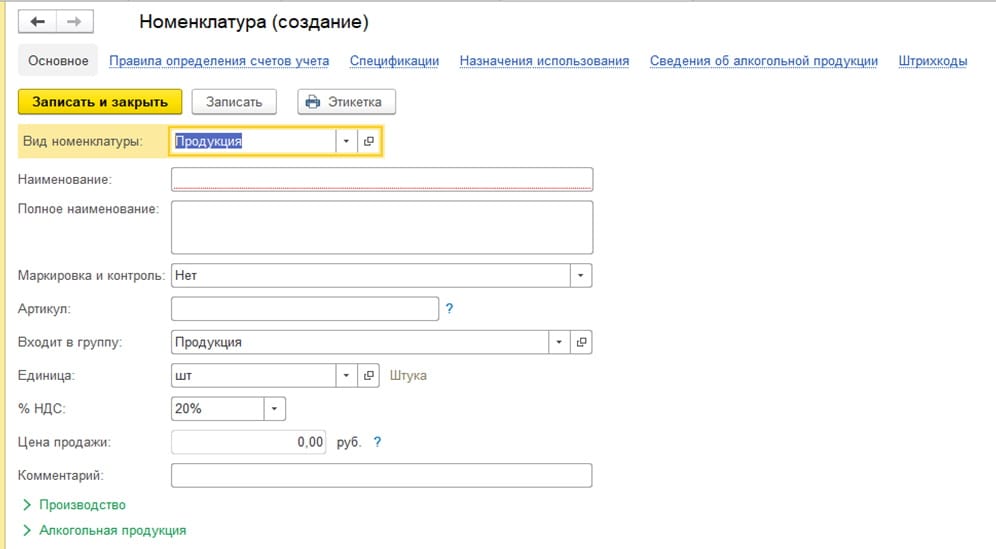996x549 pixels.
Task: Click into the Наименование input field
Action: coord(382,179)
